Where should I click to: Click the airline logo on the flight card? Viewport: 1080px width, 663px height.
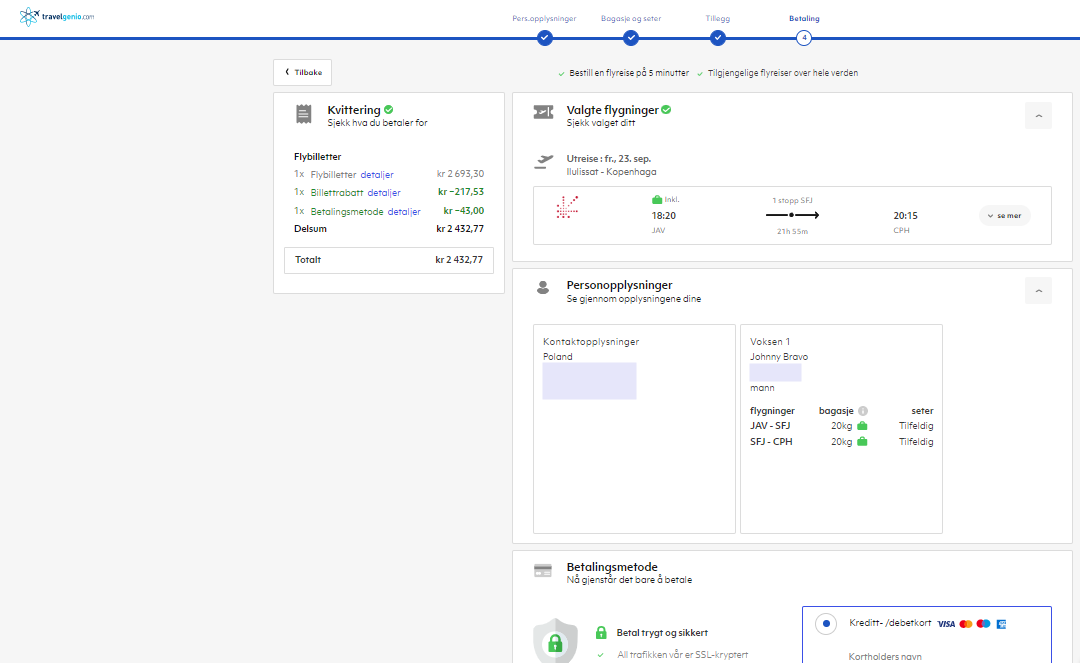pos(567,207)
